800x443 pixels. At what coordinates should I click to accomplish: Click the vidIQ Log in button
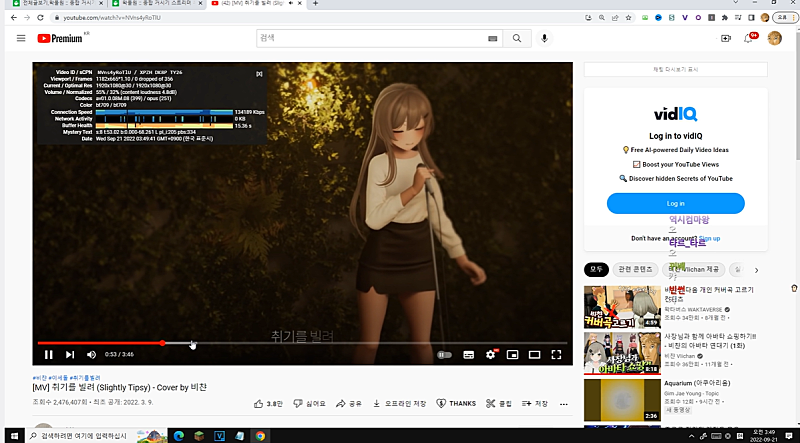[675, 203]
